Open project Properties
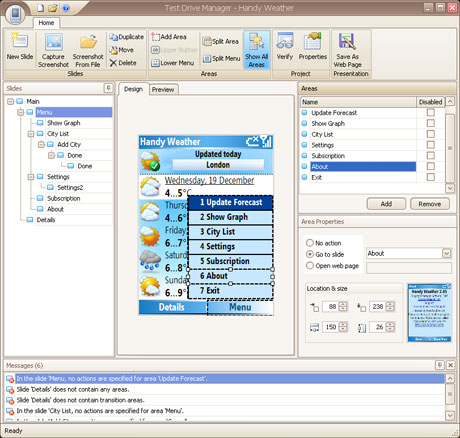The width and height of the screenshot is (460, 438). (x=313, y=47)
